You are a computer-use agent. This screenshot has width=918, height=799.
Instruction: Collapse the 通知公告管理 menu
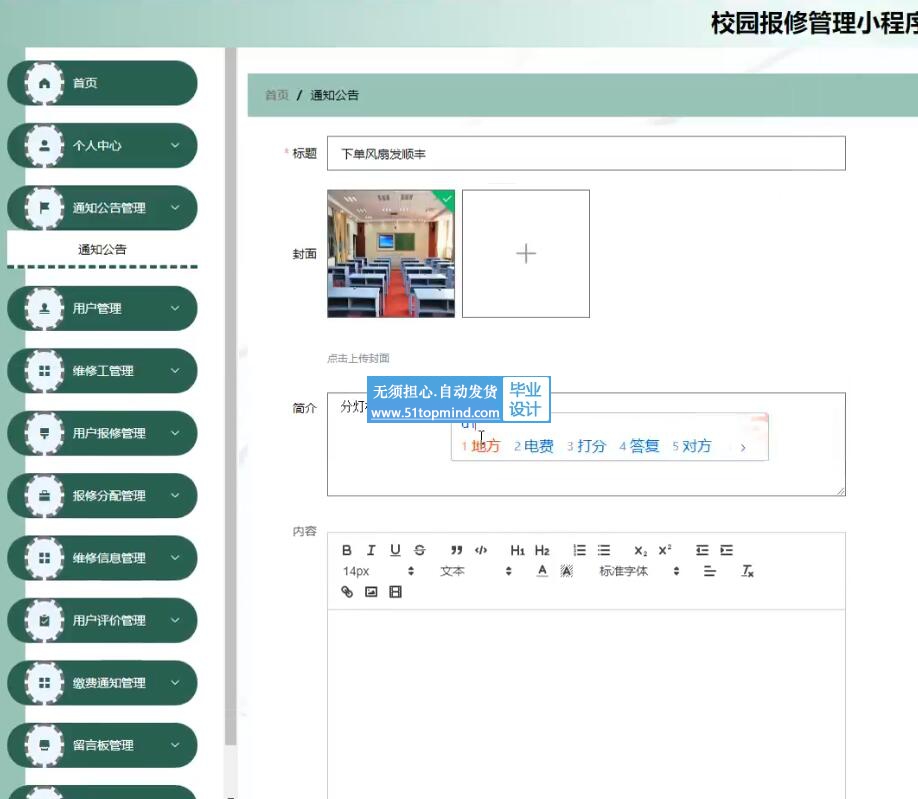pyautogui.click(x=102, y=208)
